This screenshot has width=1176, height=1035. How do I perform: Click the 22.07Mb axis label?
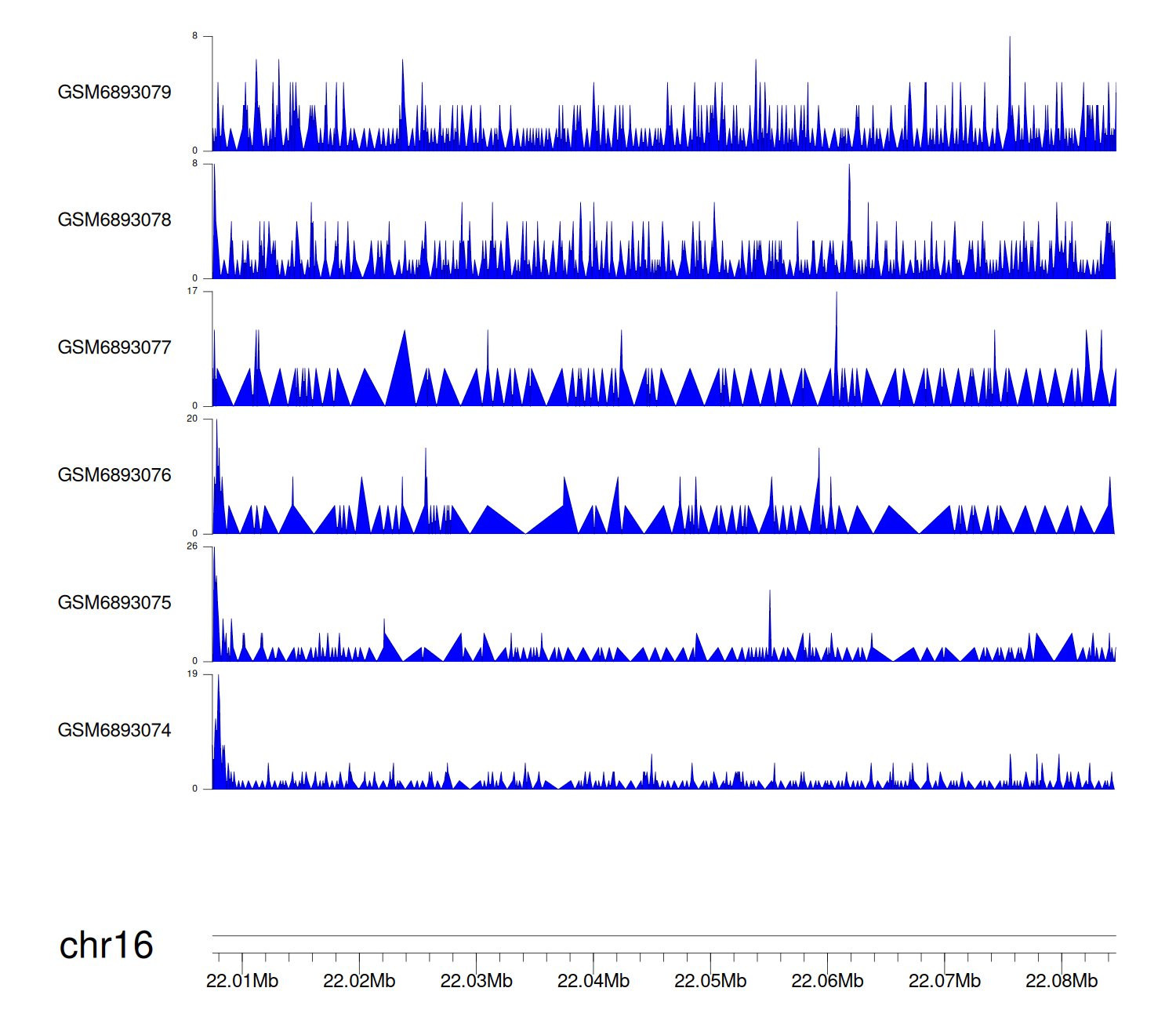(944, 981)
